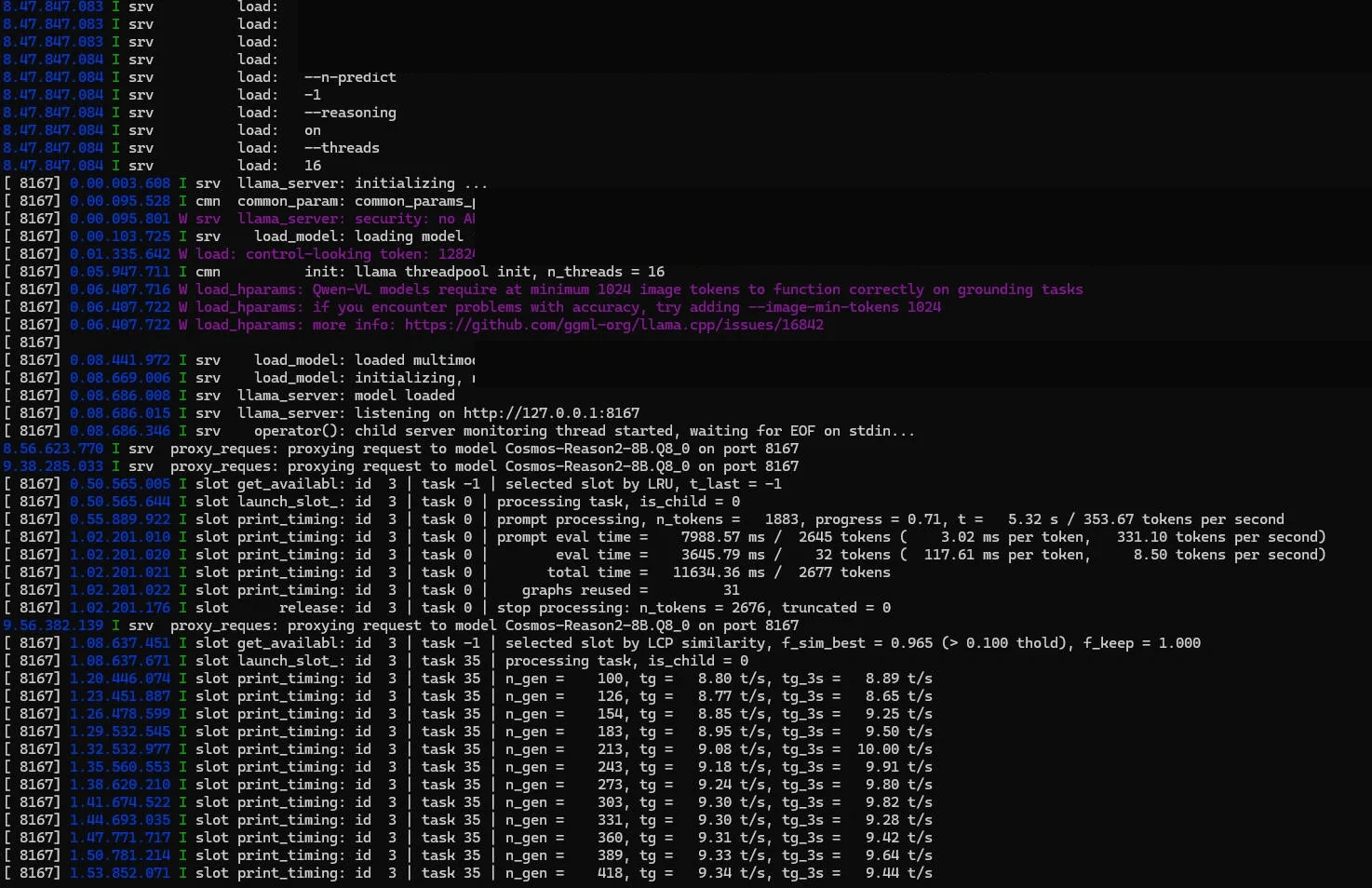Click the '7988.57 ms' prompt eval time
The width and height of the screenshot is (1372, 888).
(723, 537)
